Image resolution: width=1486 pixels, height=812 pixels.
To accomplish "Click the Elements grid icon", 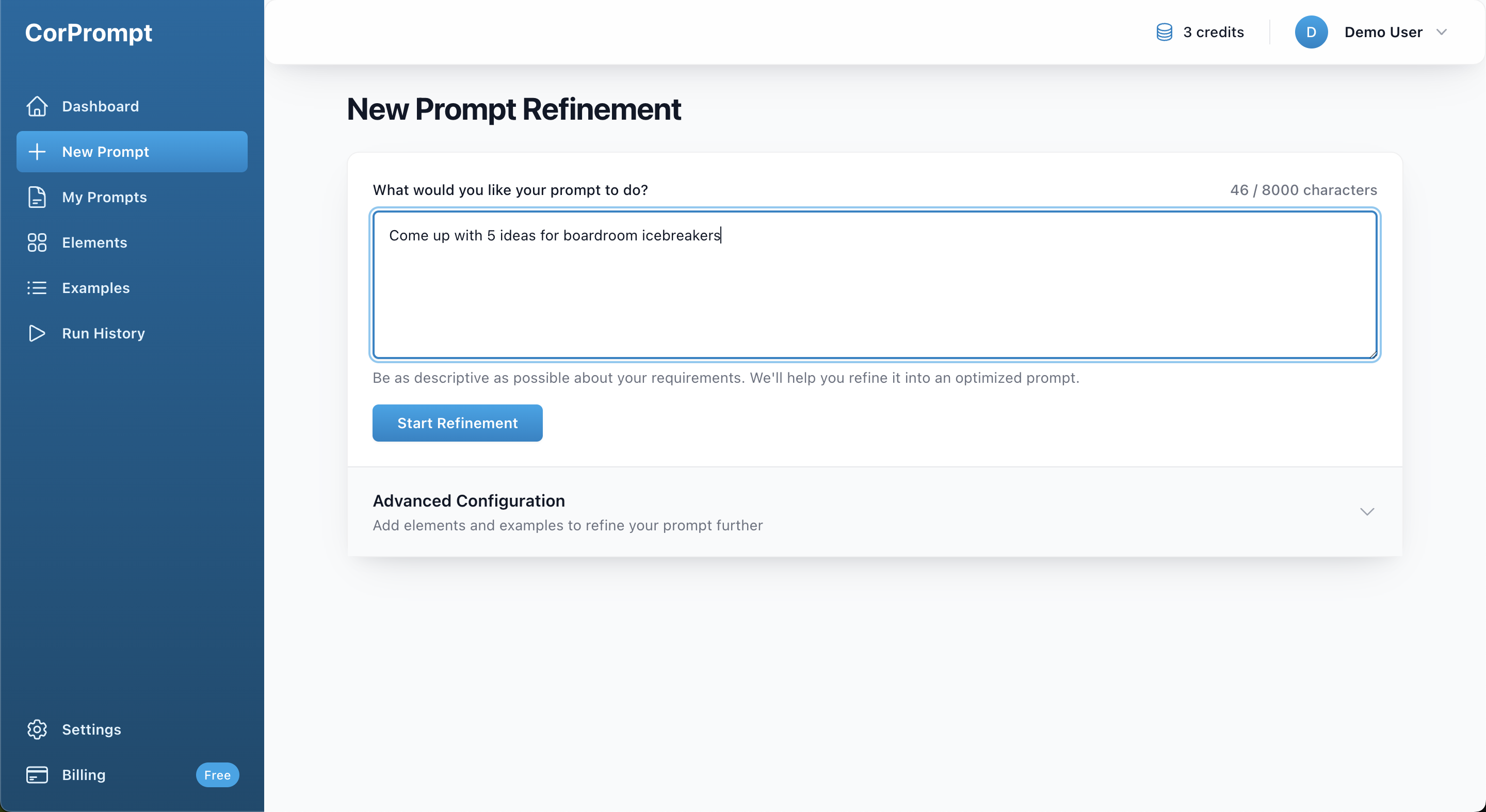I will point(37,242).
